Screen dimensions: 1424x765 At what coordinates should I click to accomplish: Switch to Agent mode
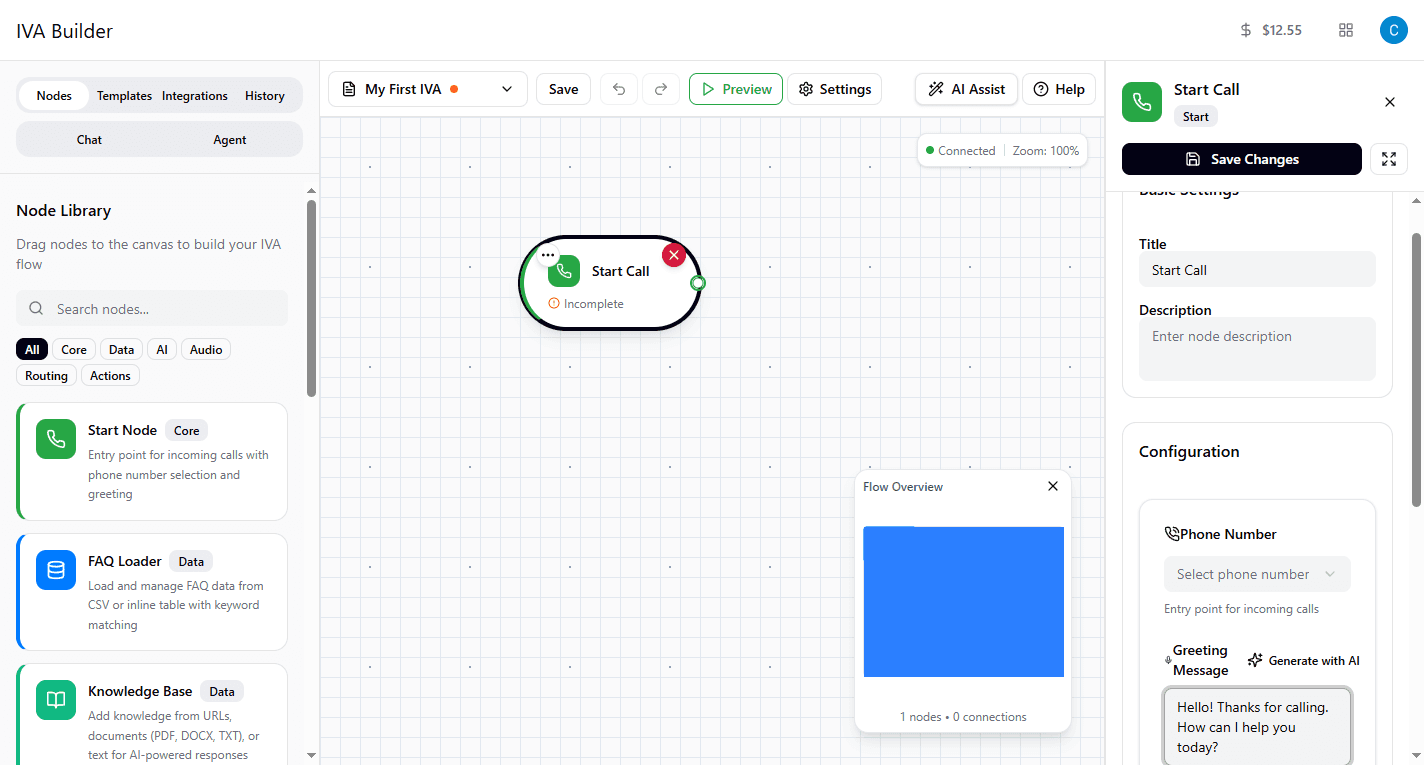(x=229, y=139)
